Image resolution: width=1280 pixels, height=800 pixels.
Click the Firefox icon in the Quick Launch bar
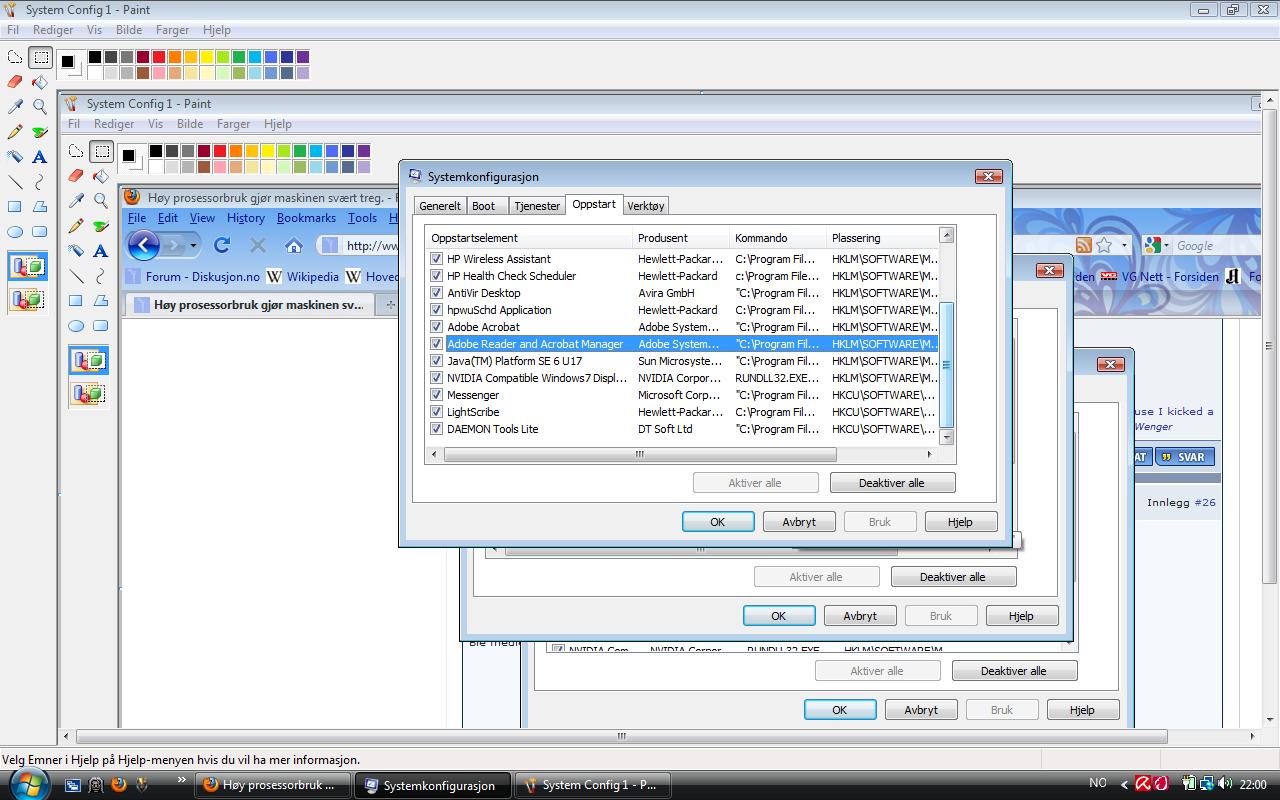coord(119,785)
